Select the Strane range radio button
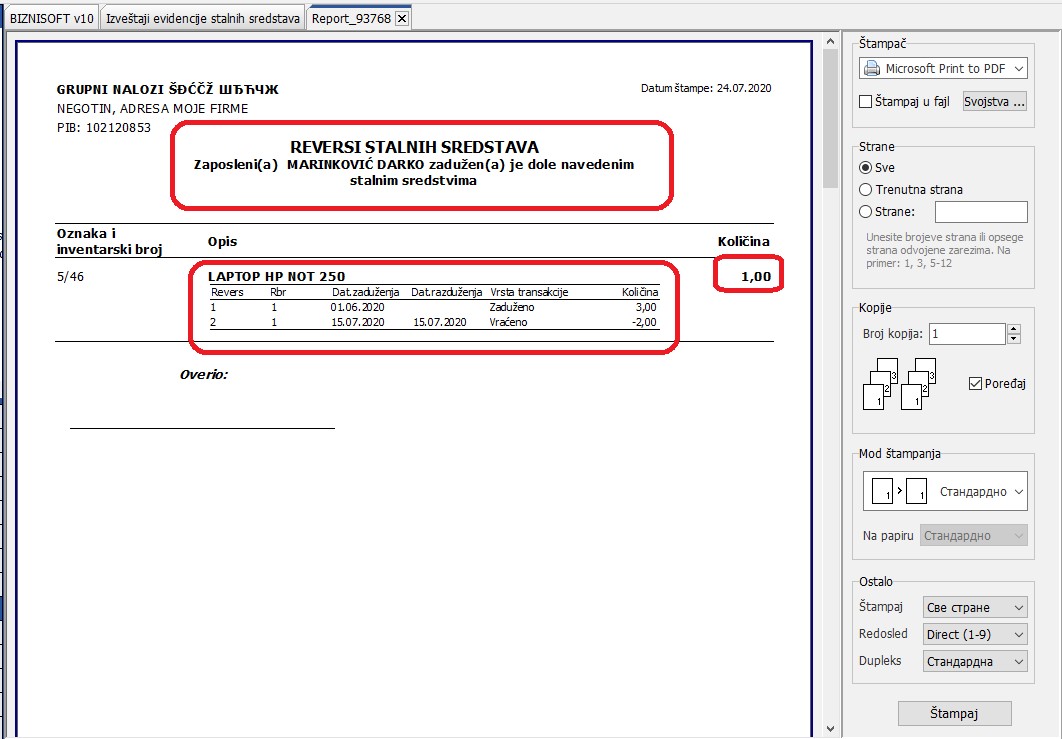This screenshot has height=739, width=1062. point(865,211)
